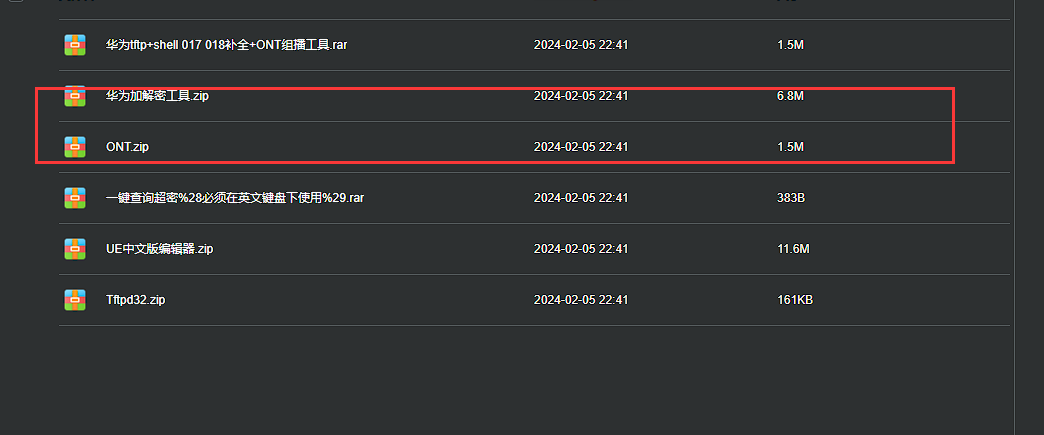Click the 383B file size entry
This screenshot has width=1044, height=435.
792,198
